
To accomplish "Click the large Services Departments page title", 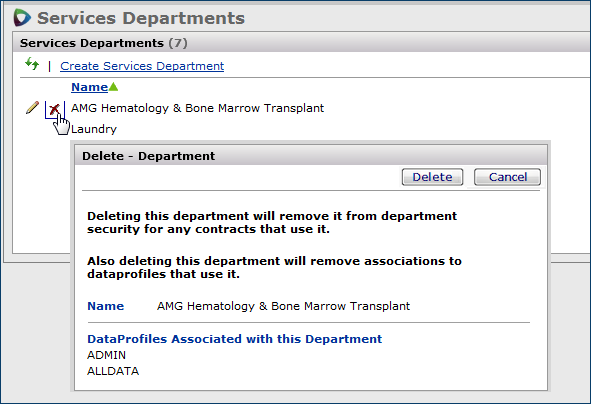I will tap(141, 18).
